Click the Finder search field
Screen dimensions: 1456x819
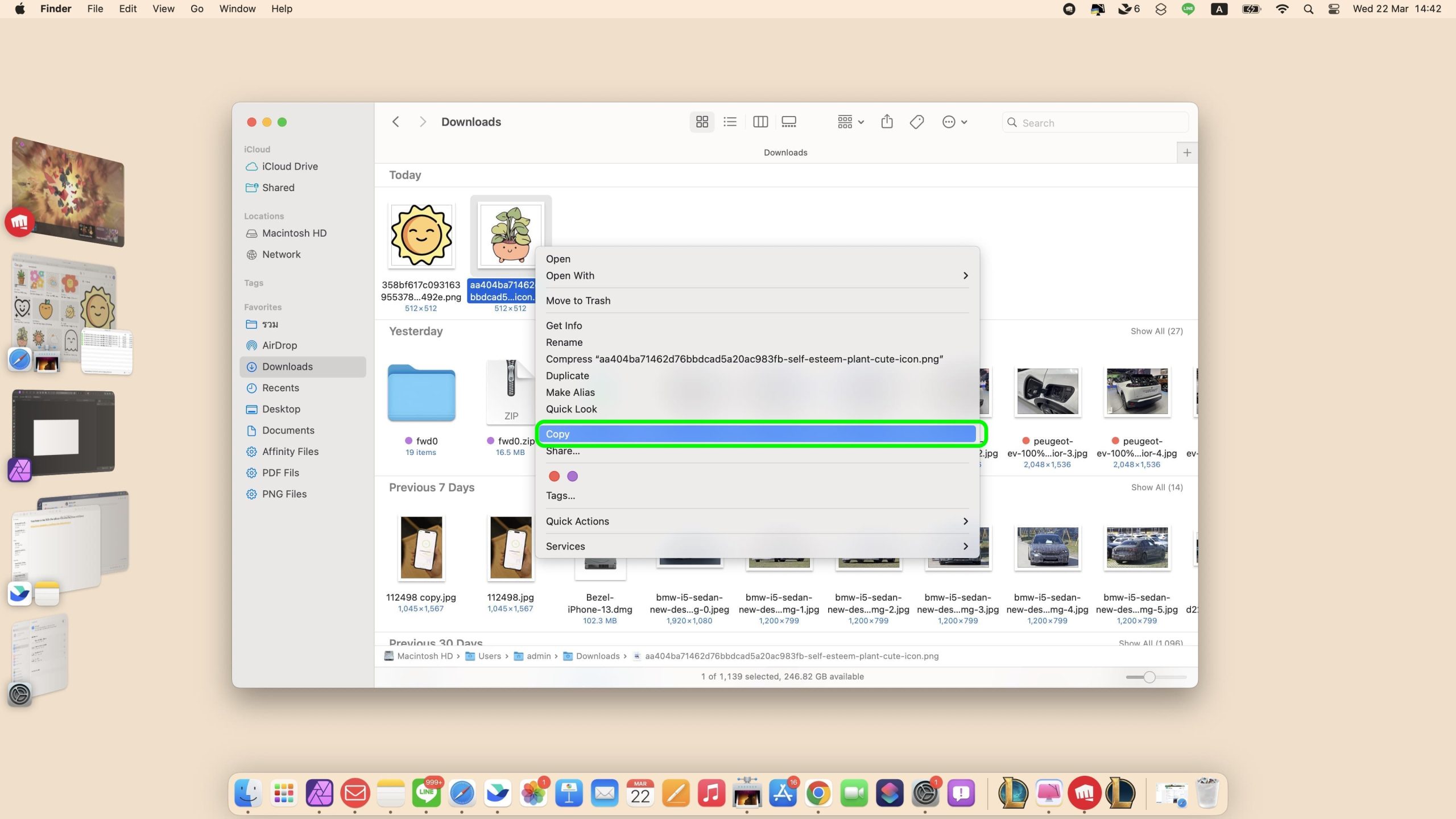click(x=1101, y=122)
